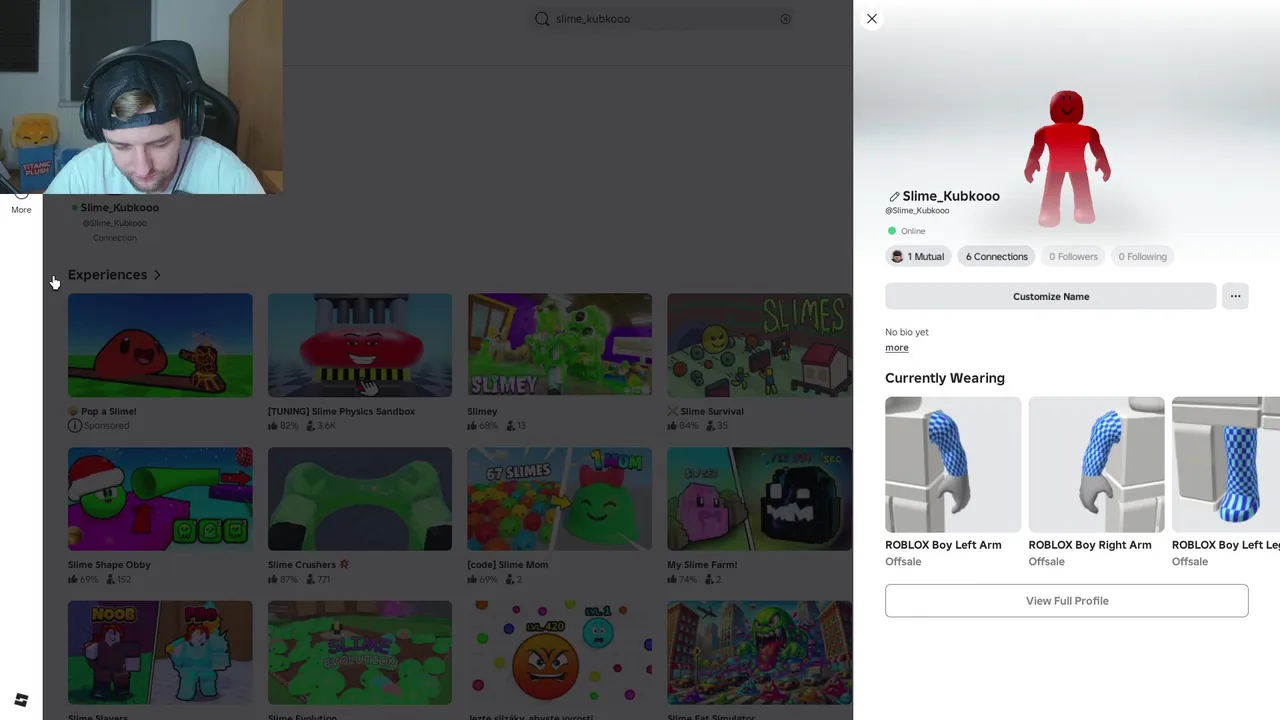Click the Slime Survival title text

pos(712,411)
